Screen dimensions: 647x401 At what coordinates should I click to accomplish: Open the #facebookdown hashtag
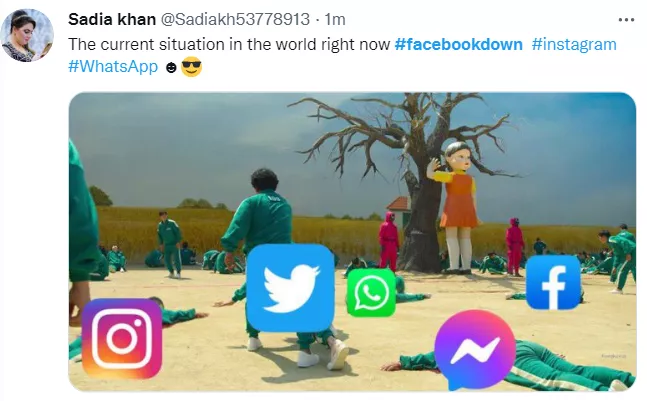tap(458, 44)
